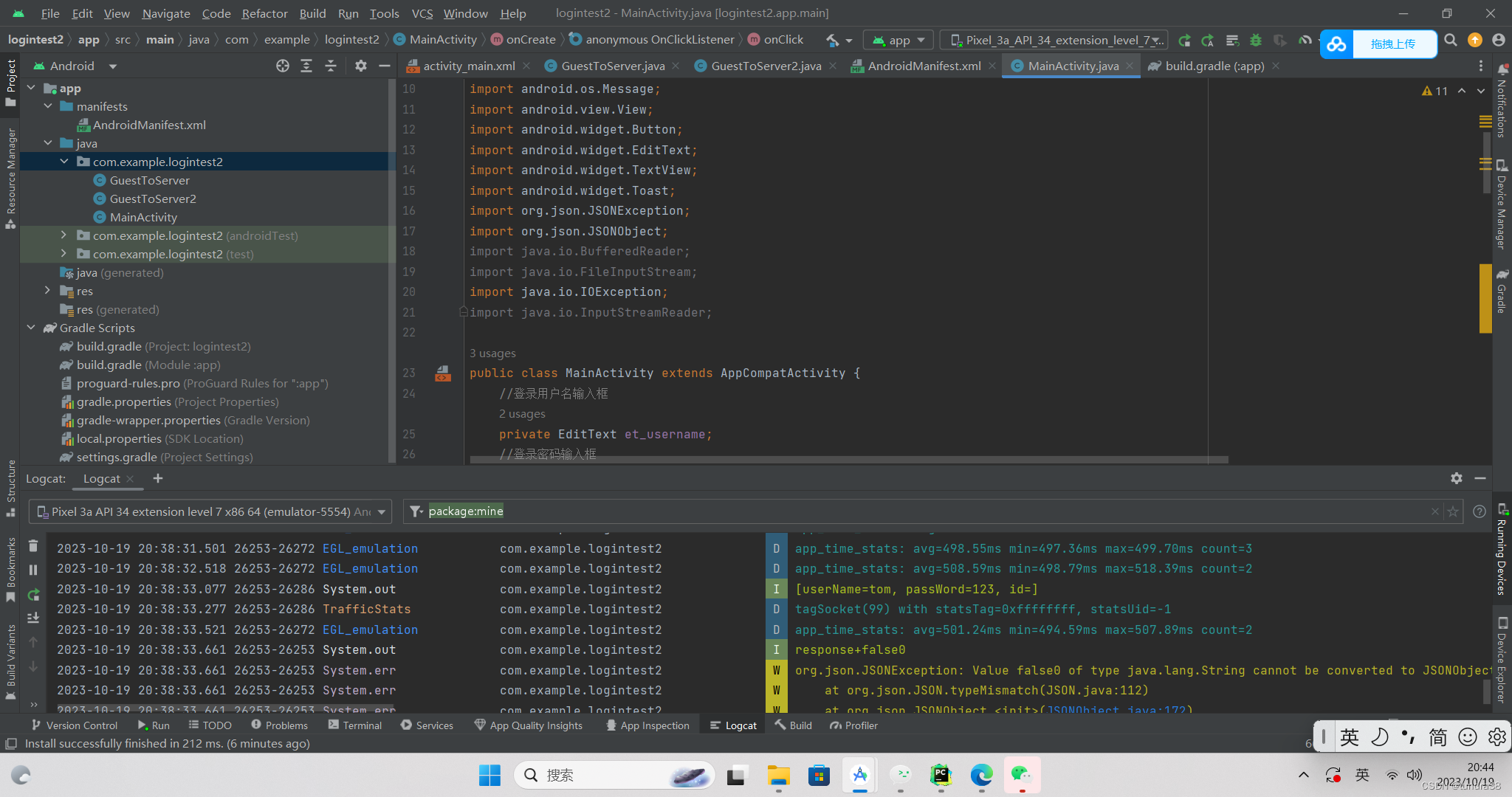Open the Android project view dropdown
Screen dimensions: 1512x797
click(75, 66)
